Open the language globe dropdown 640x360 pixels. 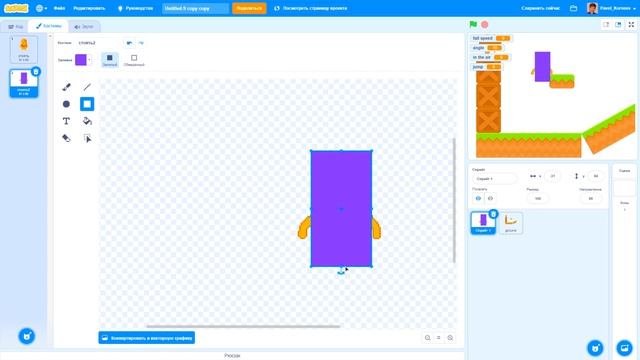click(41, 8)
